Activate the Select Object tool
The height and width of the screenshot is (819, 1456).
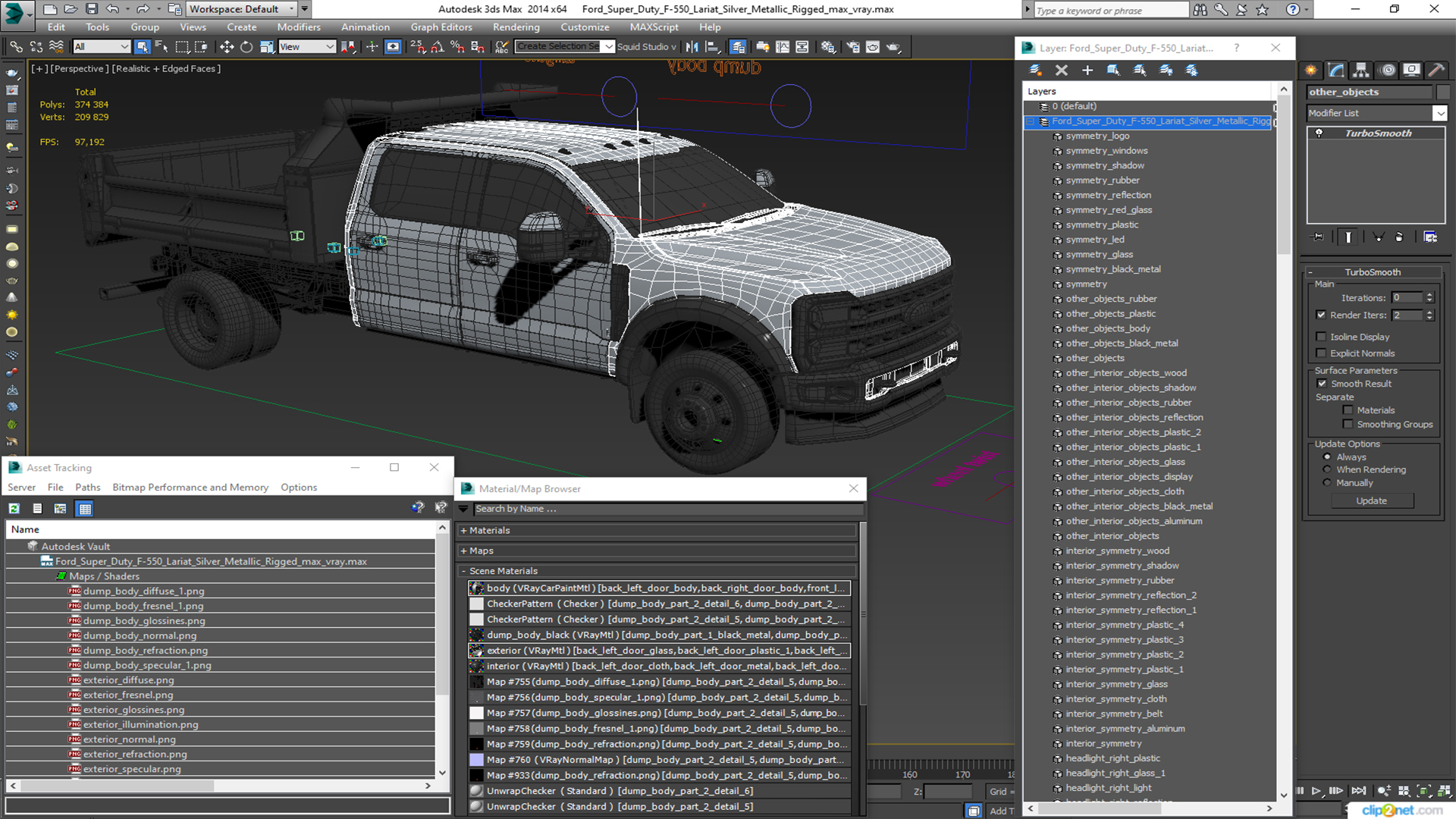142,47
